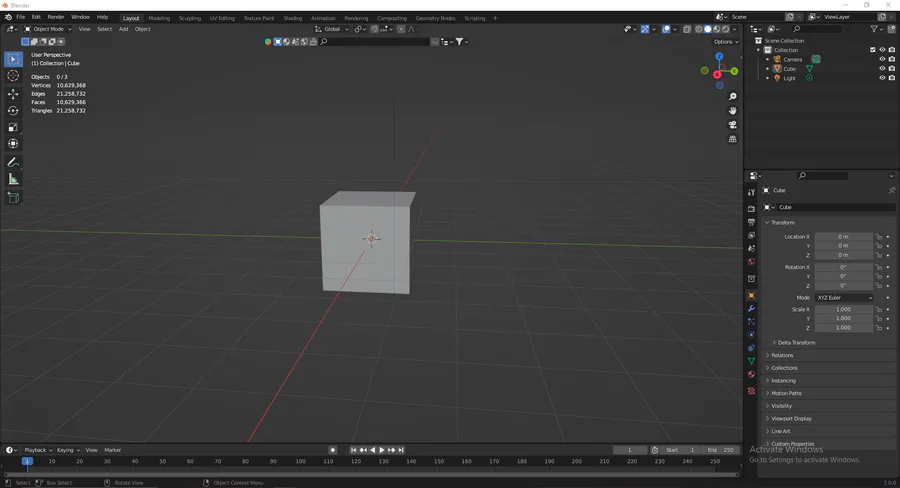Image resolution: width=900 pixels, height=488 pixels.
Task: Open the Output properties tab icon
Action: [x=751, y=222]
